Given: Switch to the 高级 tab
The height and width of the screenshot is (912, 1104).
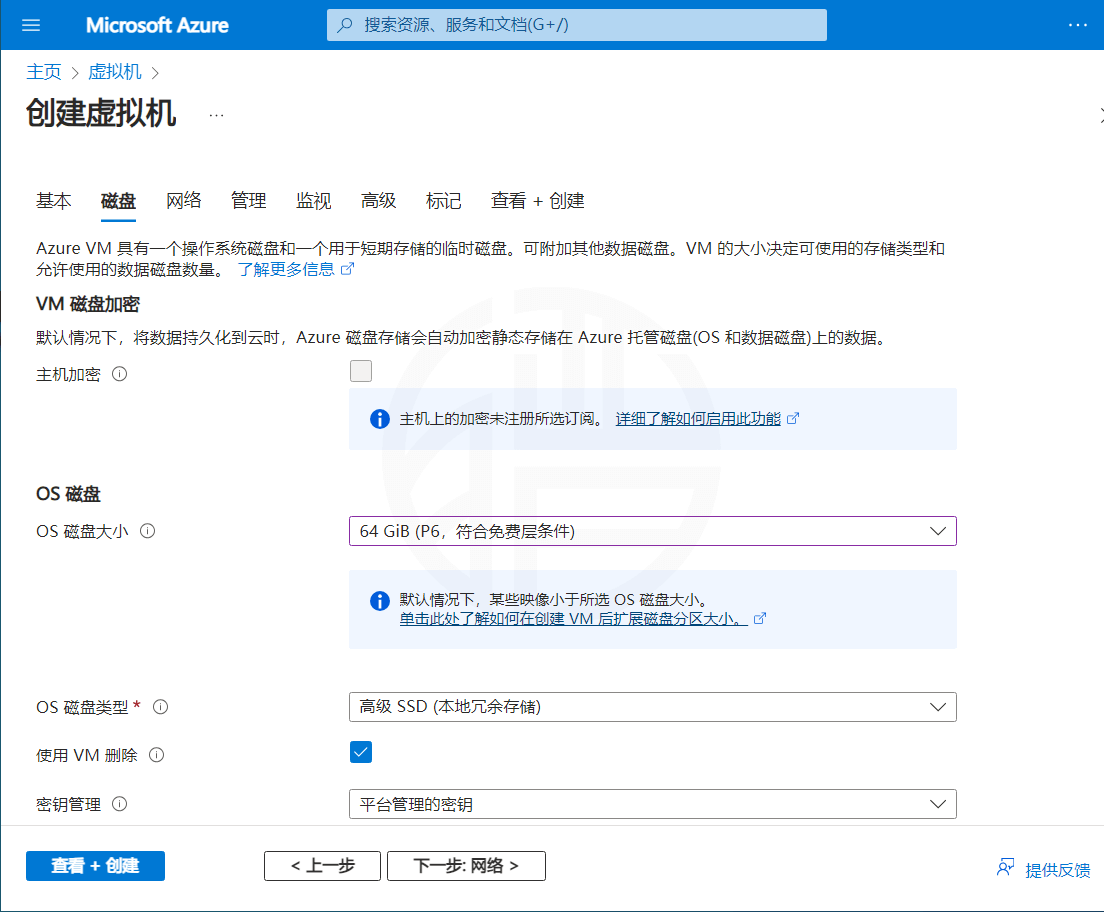Looking at the screenshot, I should 379,201.
